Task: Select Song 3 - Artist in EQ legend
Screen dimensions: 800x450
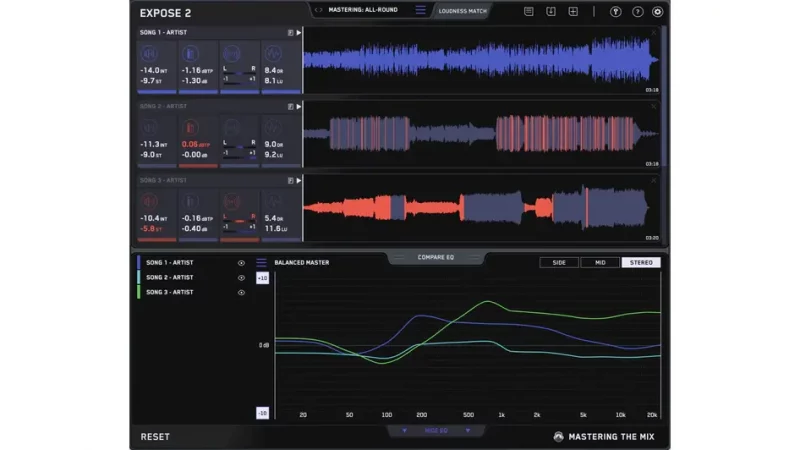Action: (170, 292)
